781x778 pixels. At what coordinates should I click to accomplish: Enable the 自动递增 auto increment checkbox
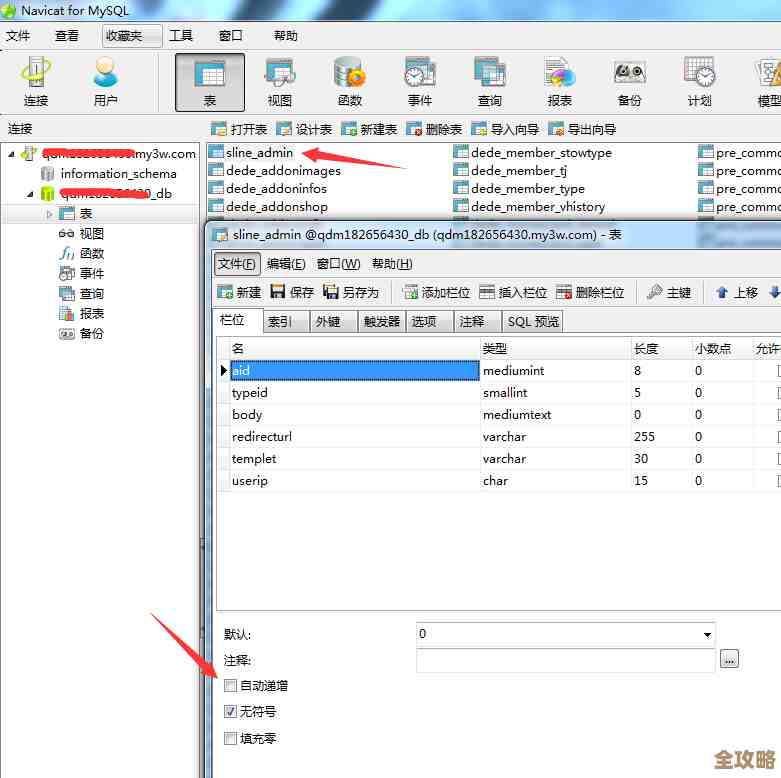pos(230,686)
